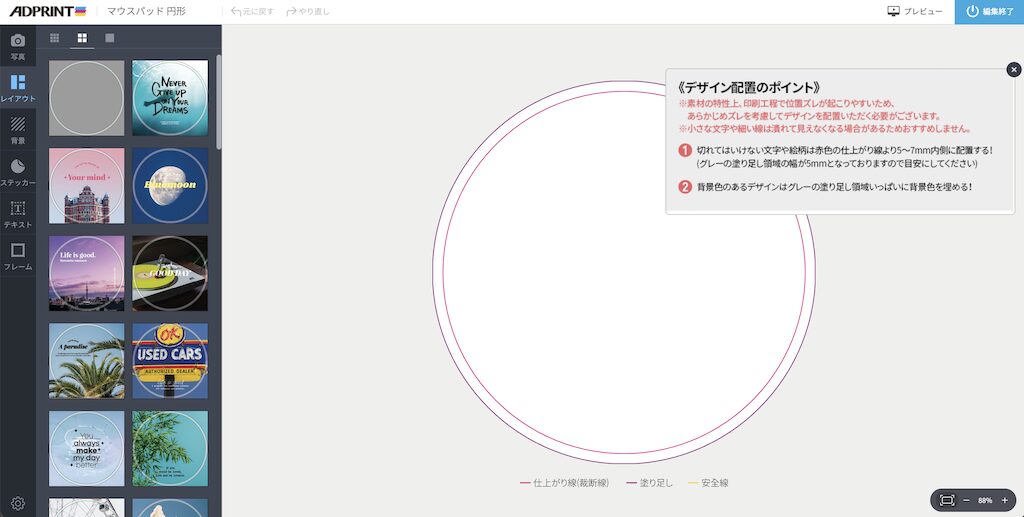Choose the Good Day record player layout
1024x517 pixels.
pos(170,273)
